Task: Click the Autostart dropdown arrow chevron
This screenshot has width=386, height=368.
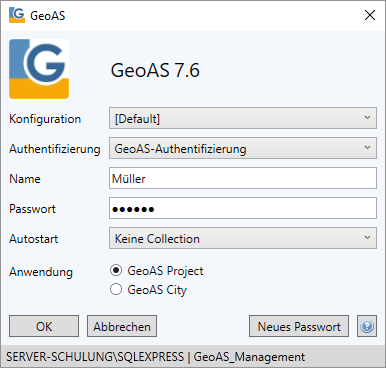Action: click(367, 238)
